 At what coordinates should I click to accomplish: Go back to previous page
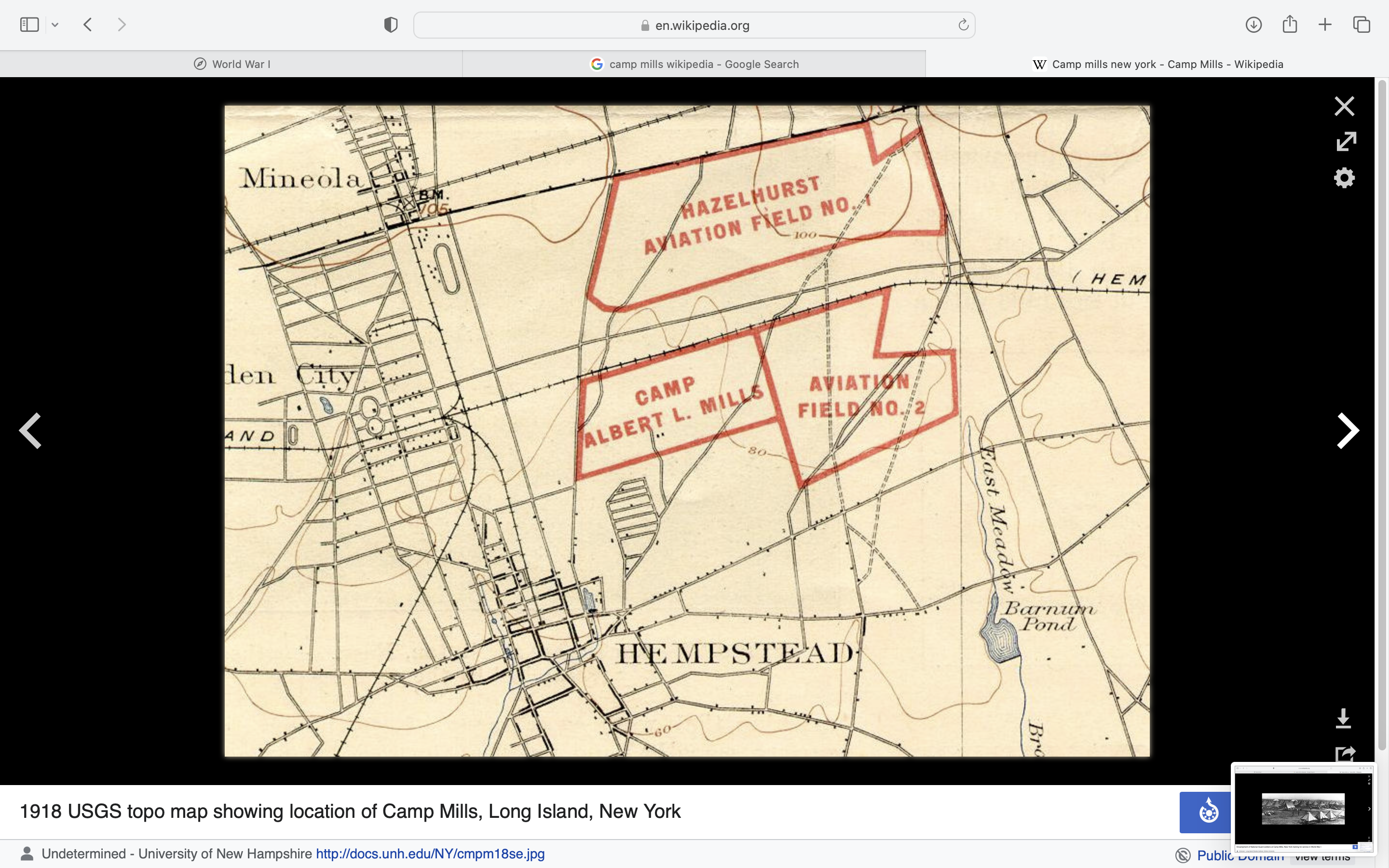88,25
